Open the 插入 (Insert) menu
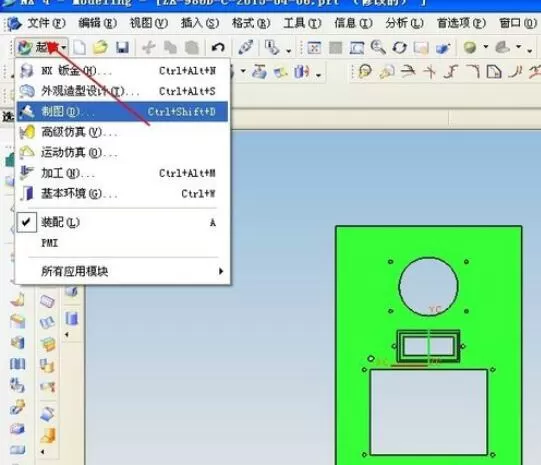Viewport: 541px width, 465px height. (200, 23)
